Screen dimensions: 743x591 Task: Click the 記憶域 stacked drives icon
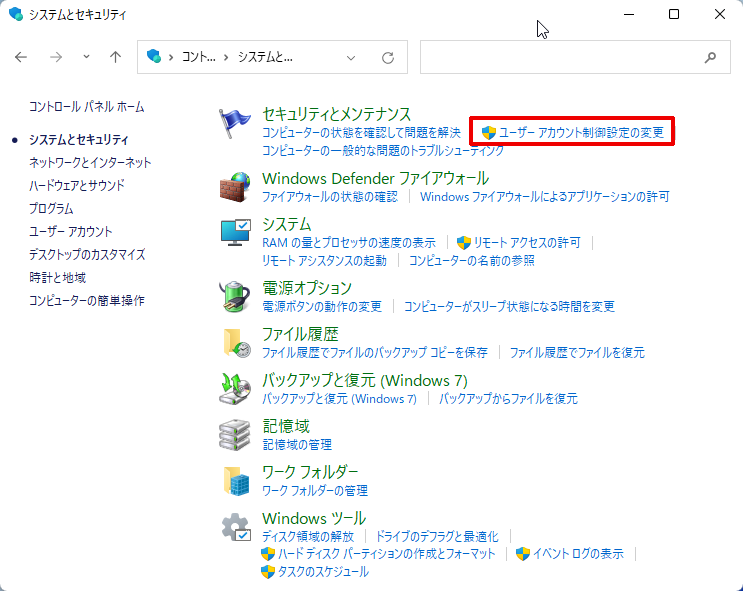click(235, 435)
